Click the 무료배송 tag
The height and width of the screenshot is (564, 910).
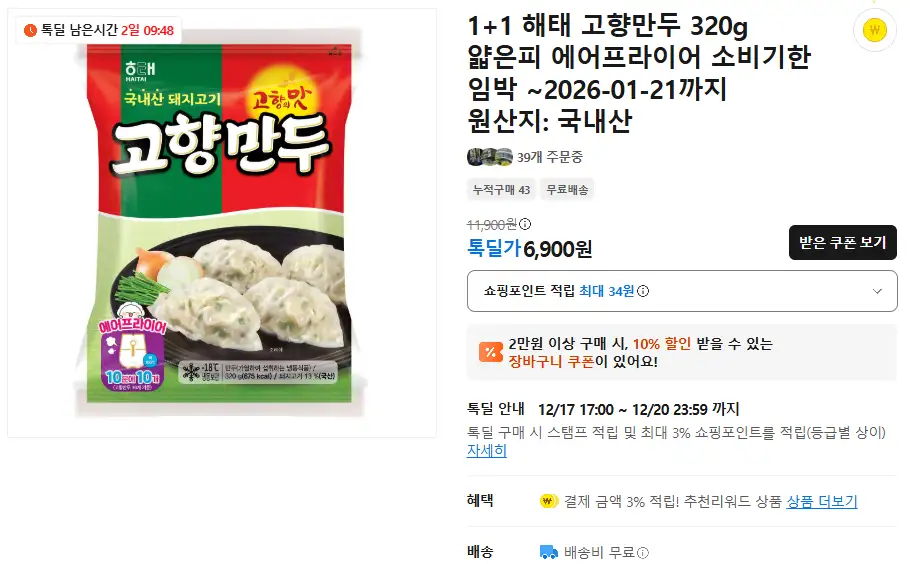click(567, 190)
